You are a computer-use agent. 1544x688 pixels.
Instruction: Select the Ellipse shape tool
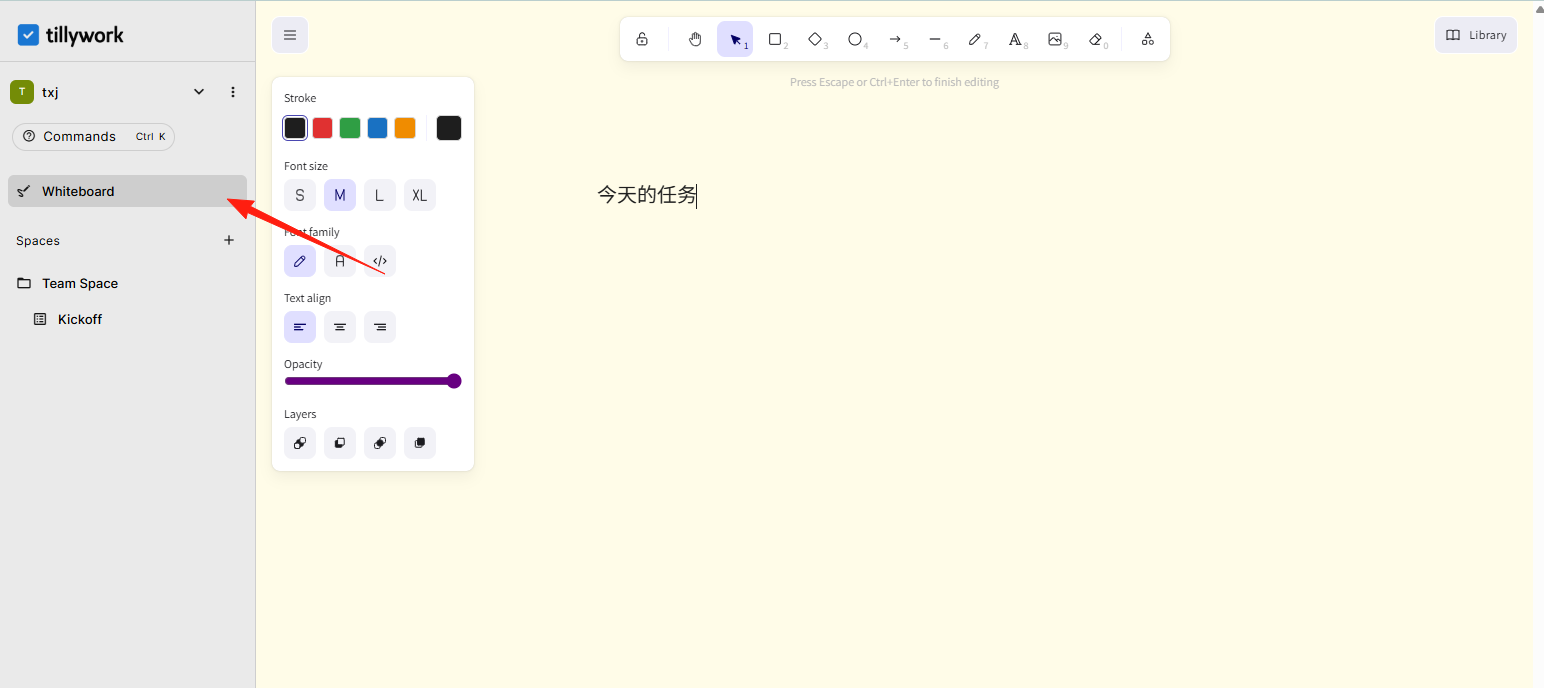coord(855,39)
